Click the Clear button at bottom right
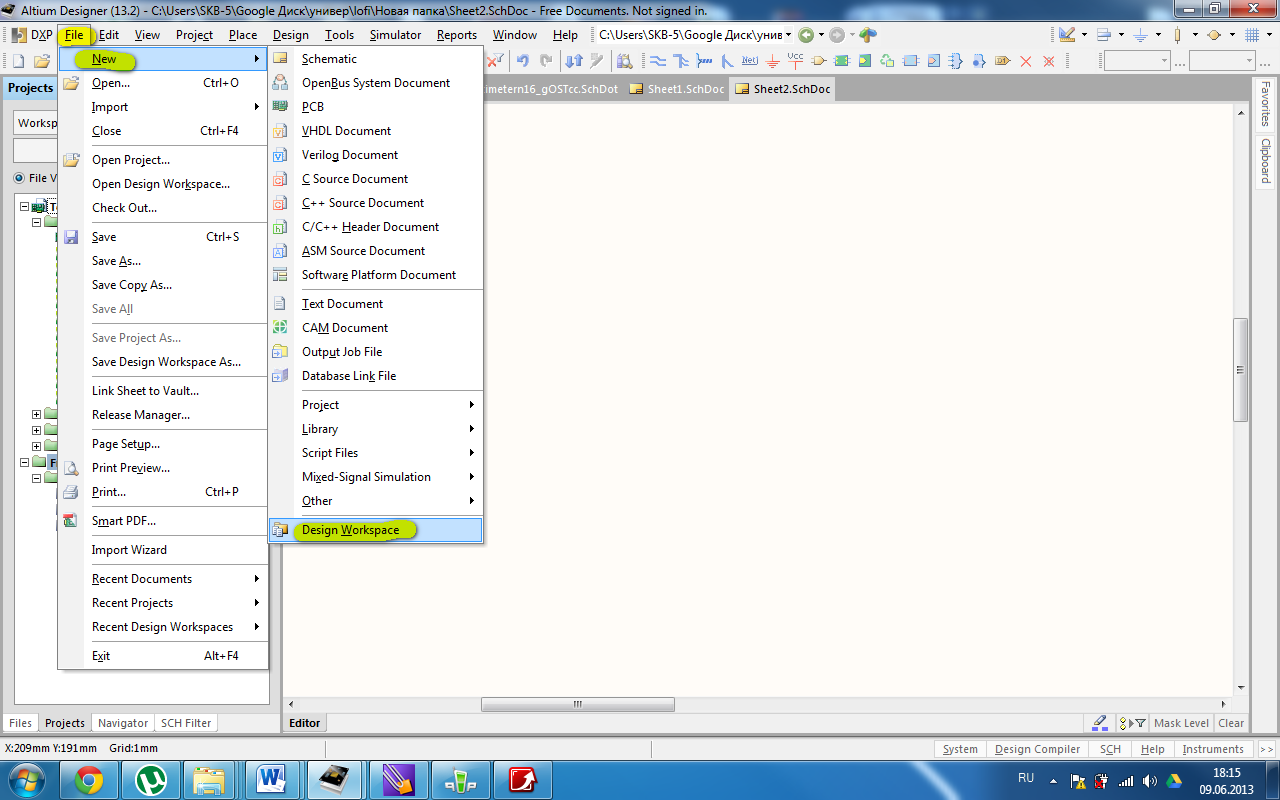1280x800 pixels. click(1231, 723)
